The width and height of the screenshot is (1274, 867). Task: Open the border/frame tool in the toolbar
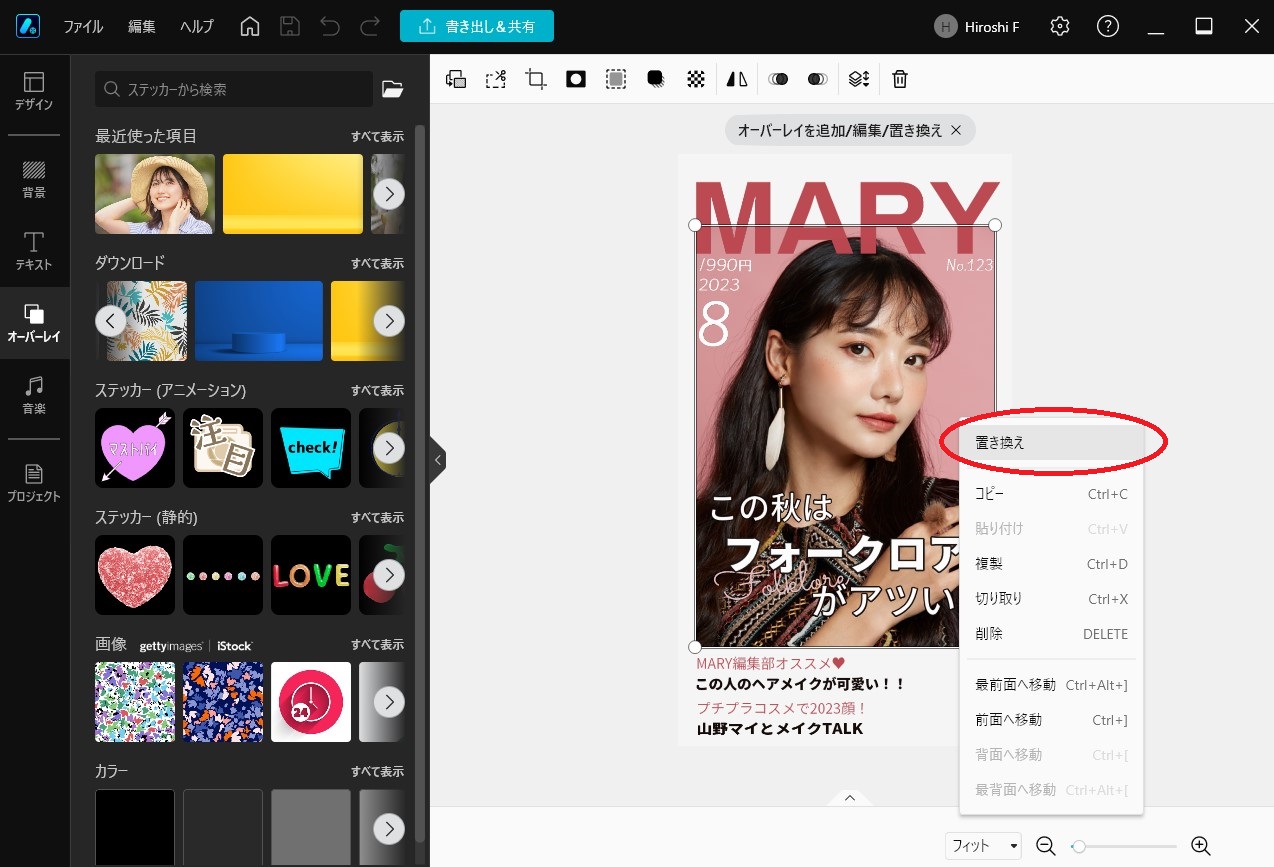click(x=615, y=79)
